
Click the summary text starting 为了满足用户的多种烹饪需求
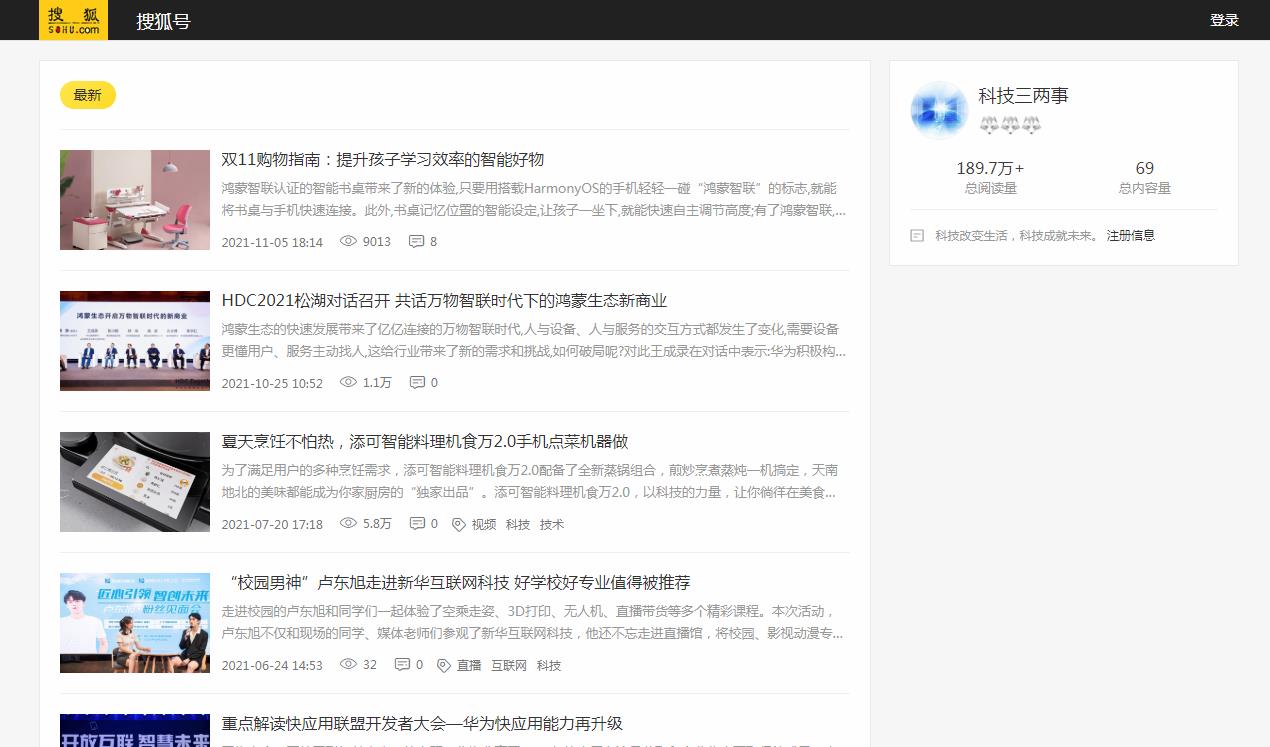[530, 482]
